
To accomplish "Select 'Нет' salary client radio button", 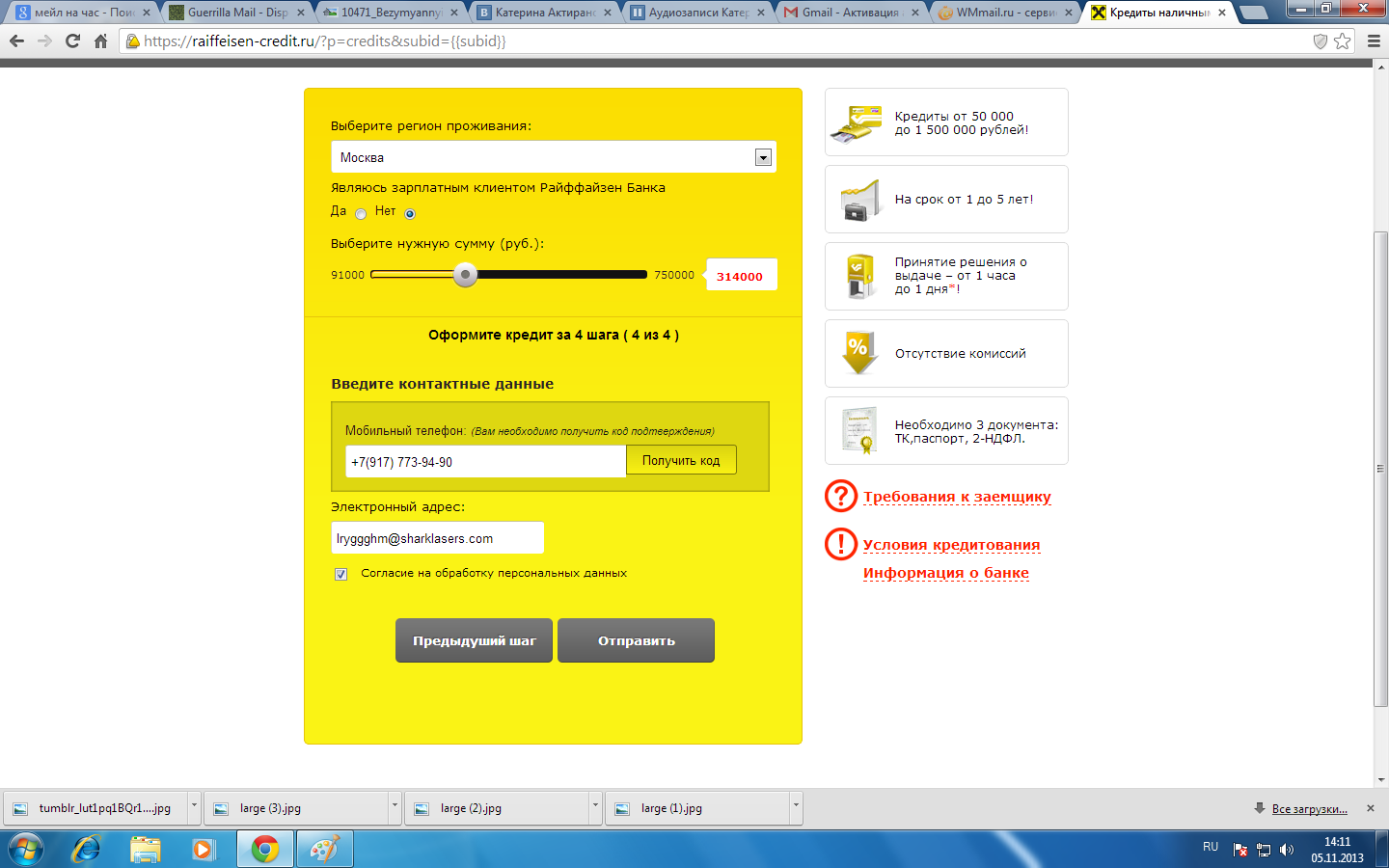I will (x=410, y=213).
